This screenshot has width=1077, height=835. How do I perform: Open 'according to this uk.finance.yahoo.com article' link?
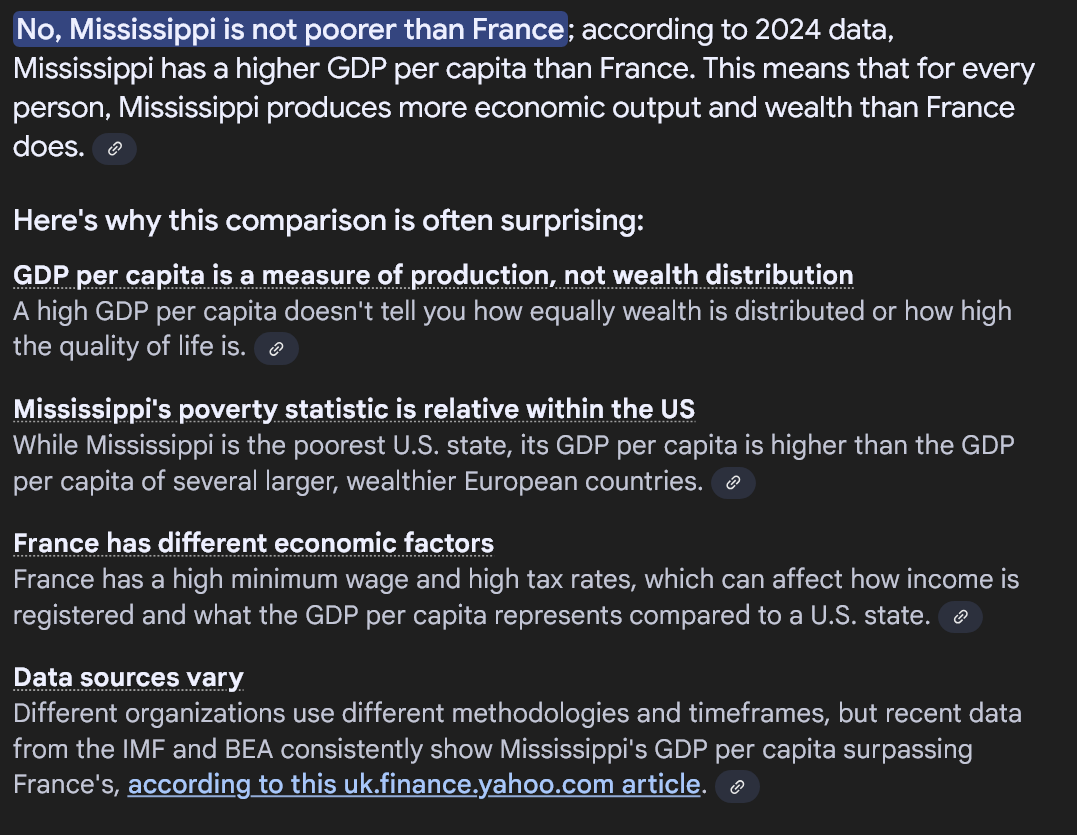click(x=413, y=784)
